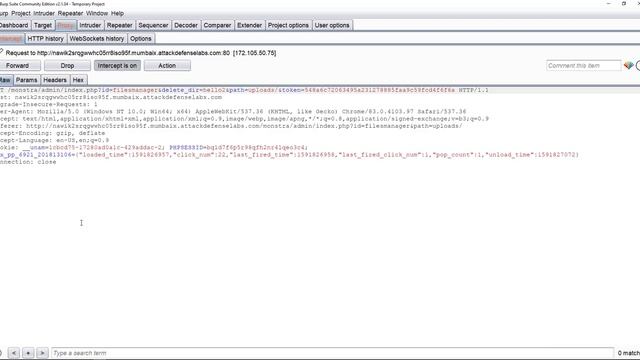Image resolution: width=640 pixels, height=360 pixels.
Task: Open the Intruder menu in menu bar
Action: point(44,13)
